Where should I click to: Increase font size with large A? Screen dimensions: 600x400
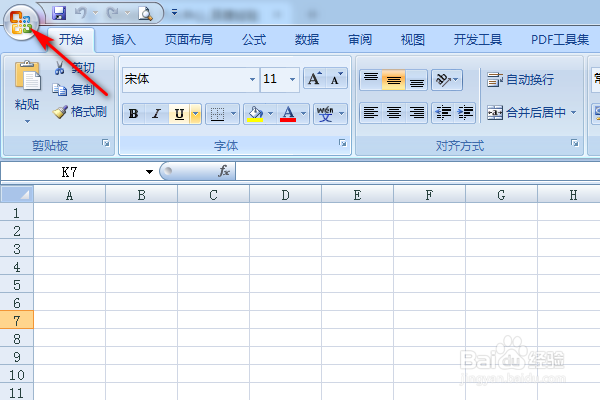(315, 79)
